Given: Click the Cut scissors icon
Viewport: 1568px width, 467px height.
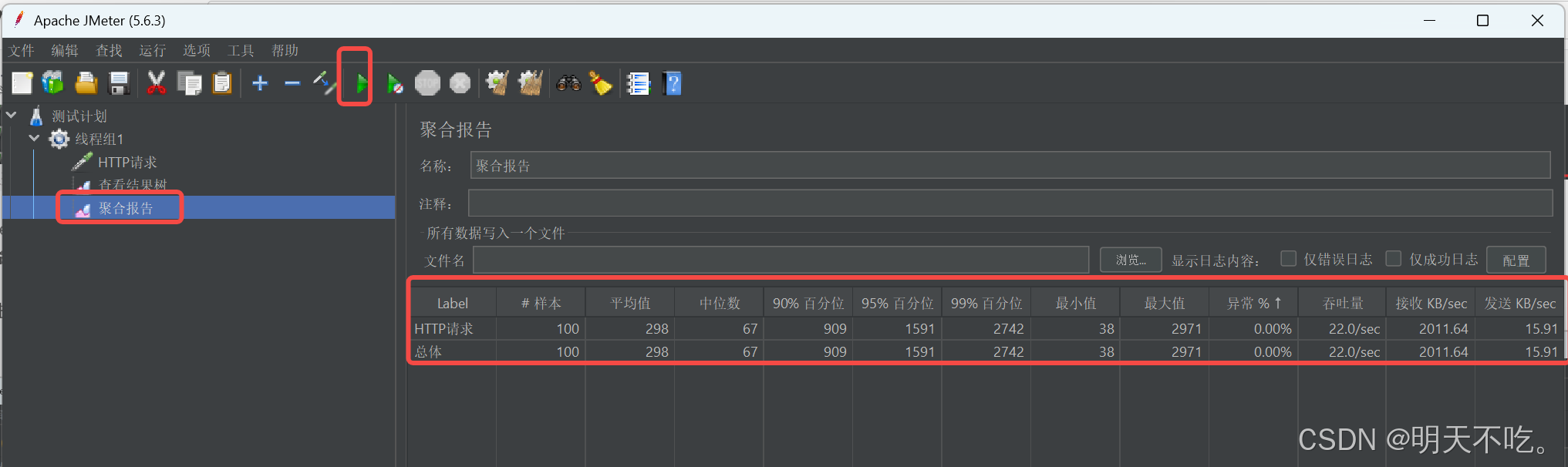Looking at the screenshot, I should pos(156,83).
